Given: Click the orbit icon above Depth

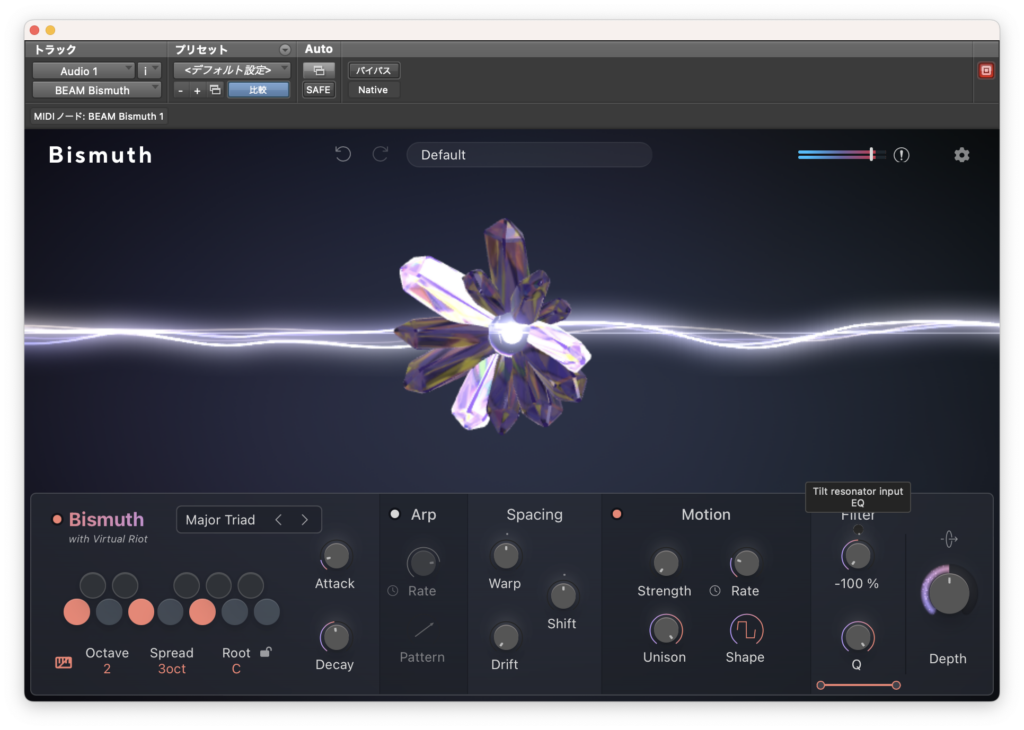Looking at the screenshot, I should coord(949,539).
